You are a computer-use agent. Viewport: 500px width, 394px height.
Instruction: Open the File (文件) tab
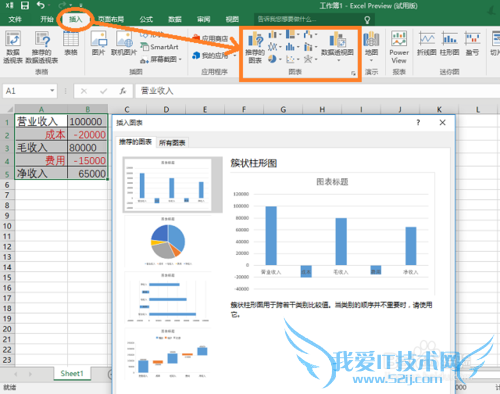pos(15,19)
